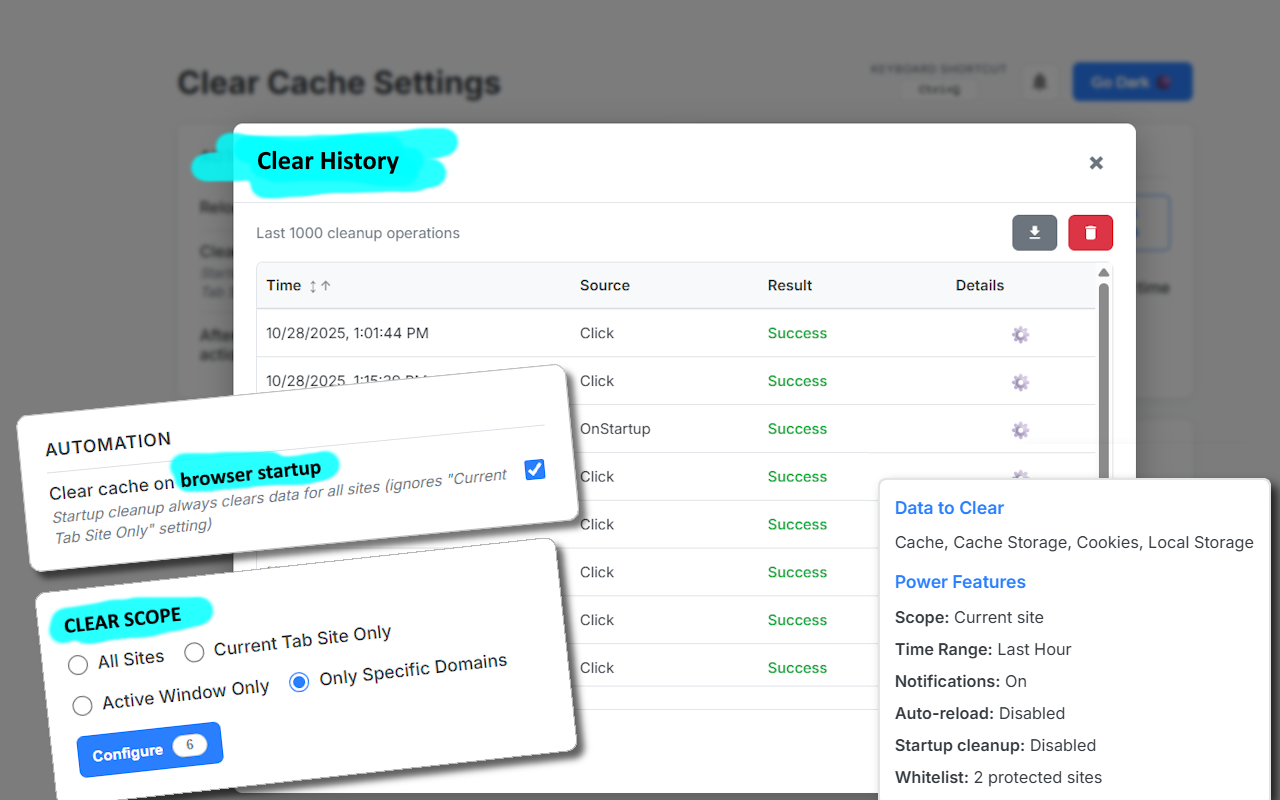
Task: Click the 'Scope: Current site' detail
Action: pos(969,618)
